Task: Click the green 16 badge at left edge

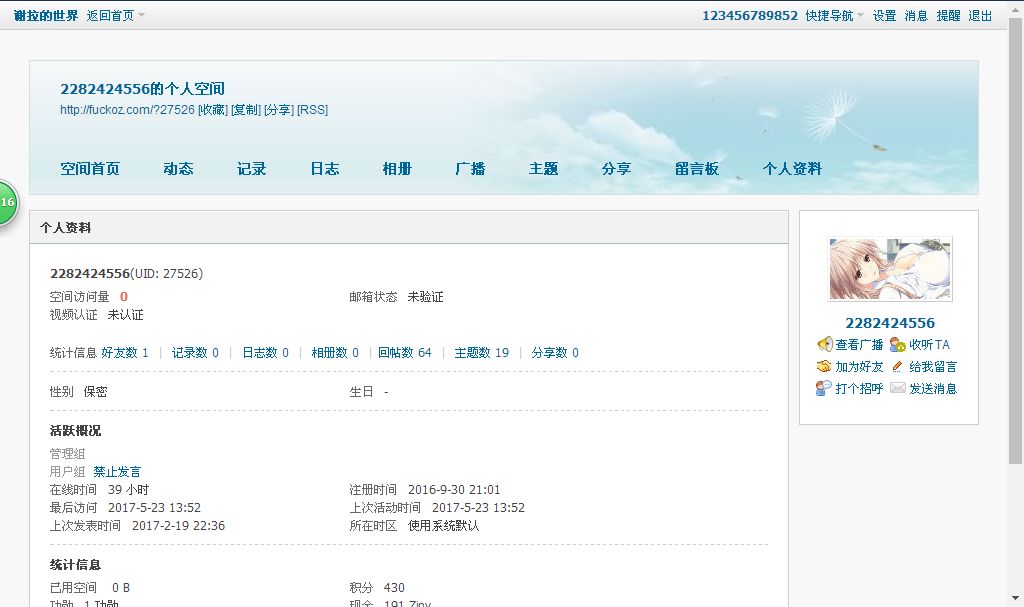Action: [x=8, y=203]
